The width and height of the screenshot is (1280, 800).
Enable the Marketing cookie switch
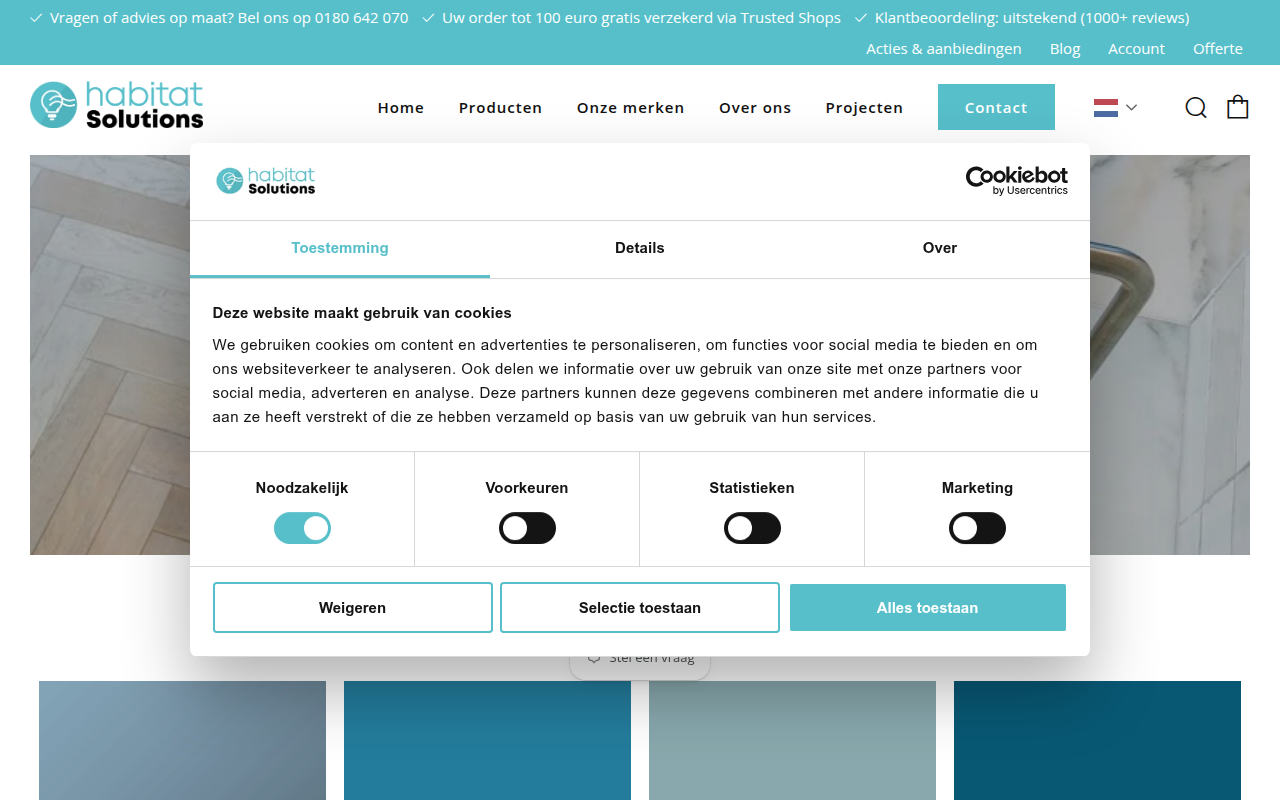(x=977, y=528)
